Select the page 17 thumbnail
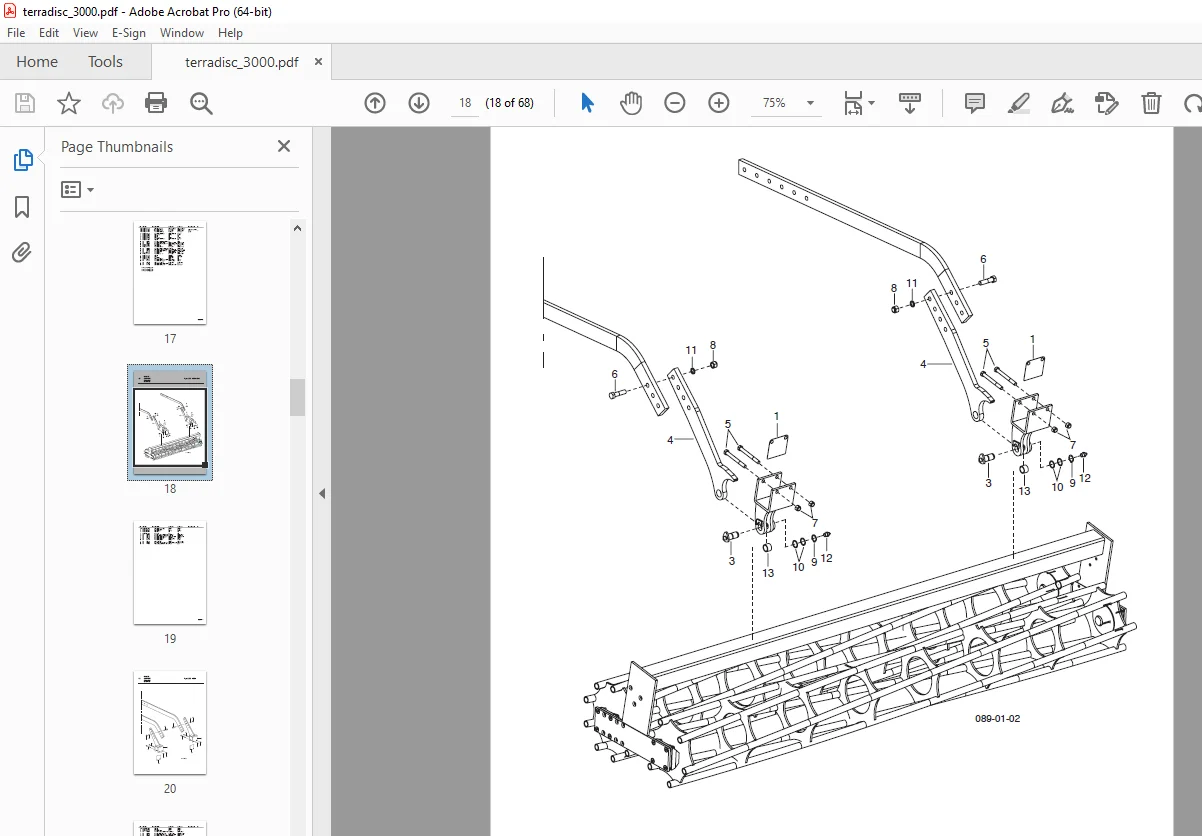The height and width of the screenshot is (836, 1202). (x=170, y=272)
